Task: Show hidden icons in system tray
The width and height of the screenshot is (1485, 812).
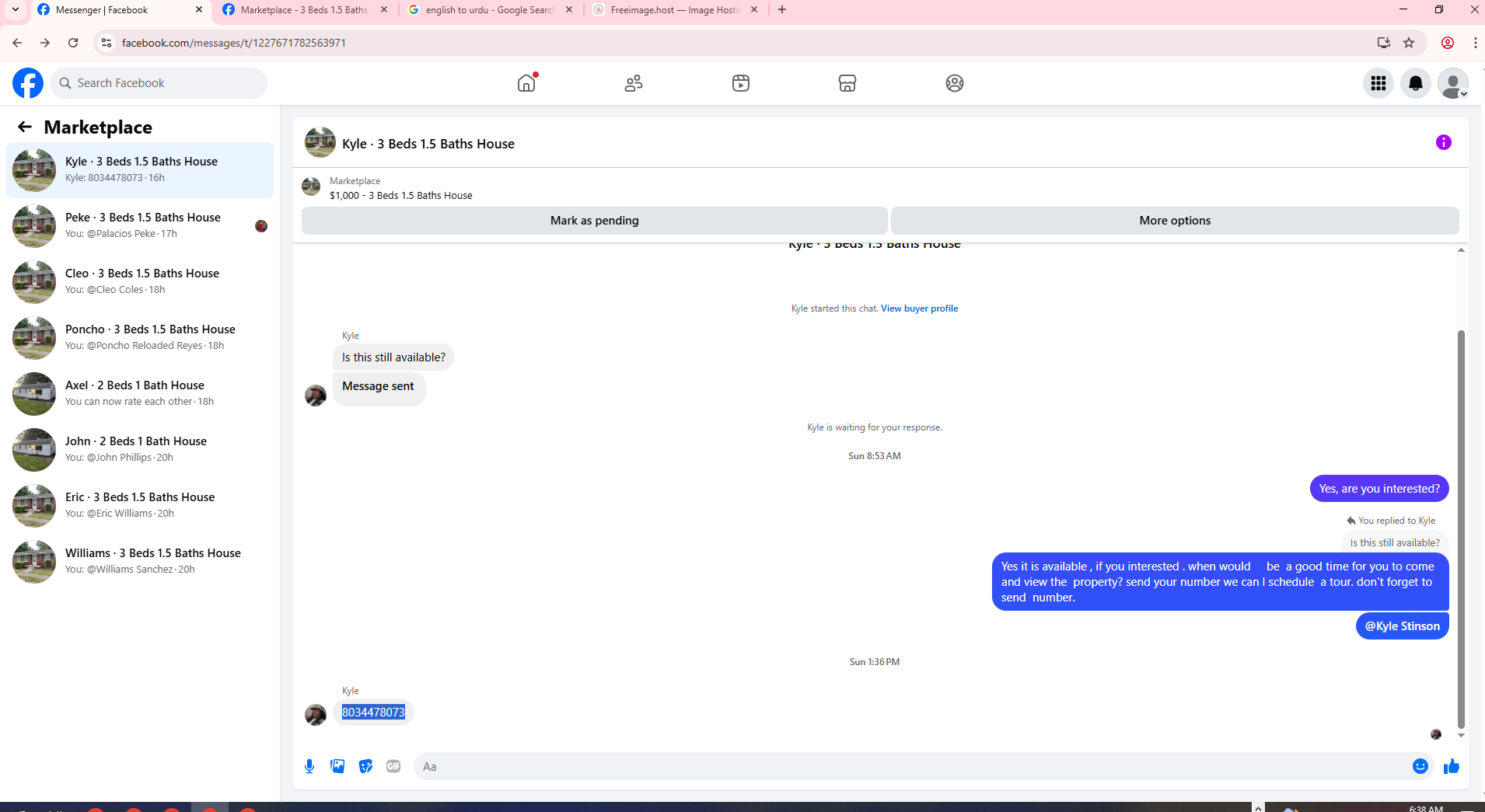Action: coord(1258,807)
